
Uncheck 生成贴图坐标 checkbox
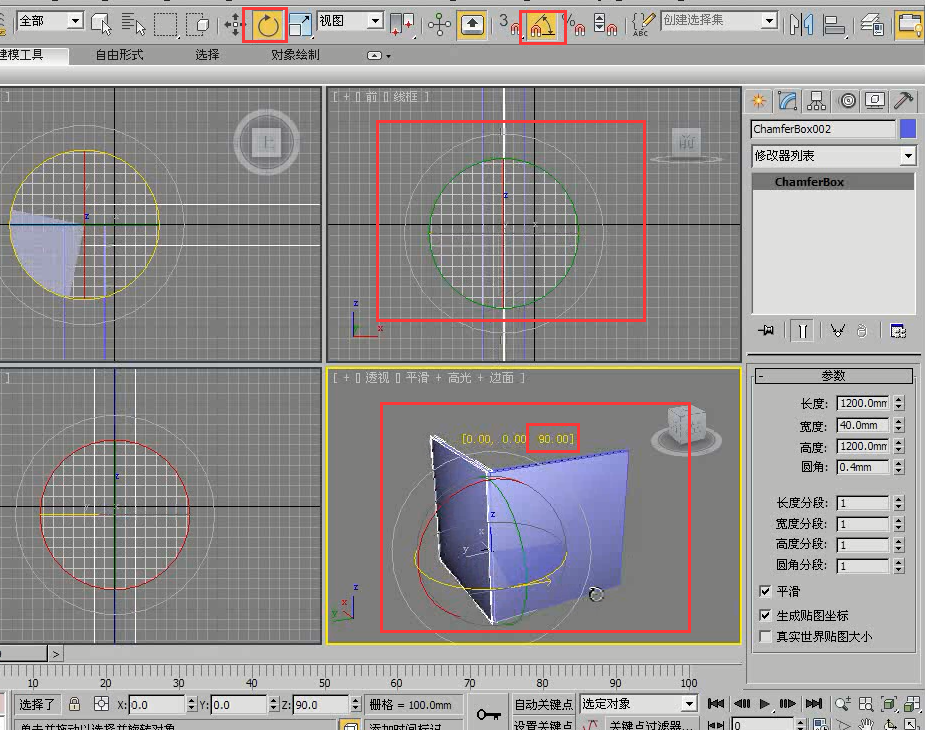[765, 615]
